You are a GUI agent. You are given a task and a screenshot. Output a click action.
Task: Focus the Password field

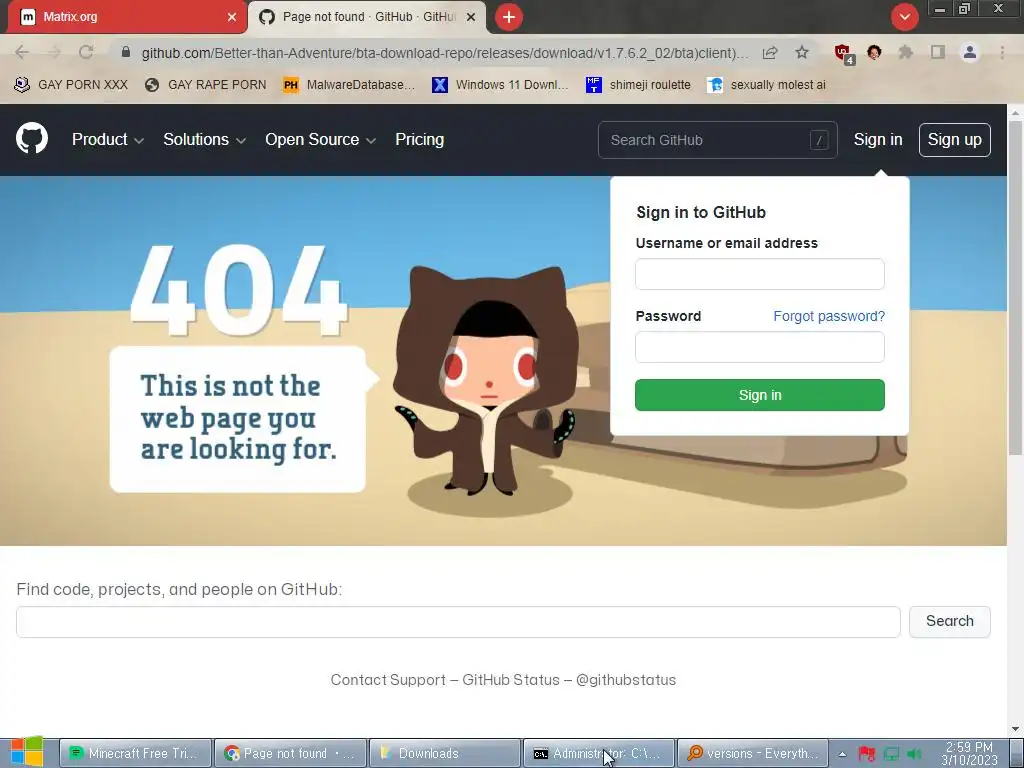pos(760,347)
